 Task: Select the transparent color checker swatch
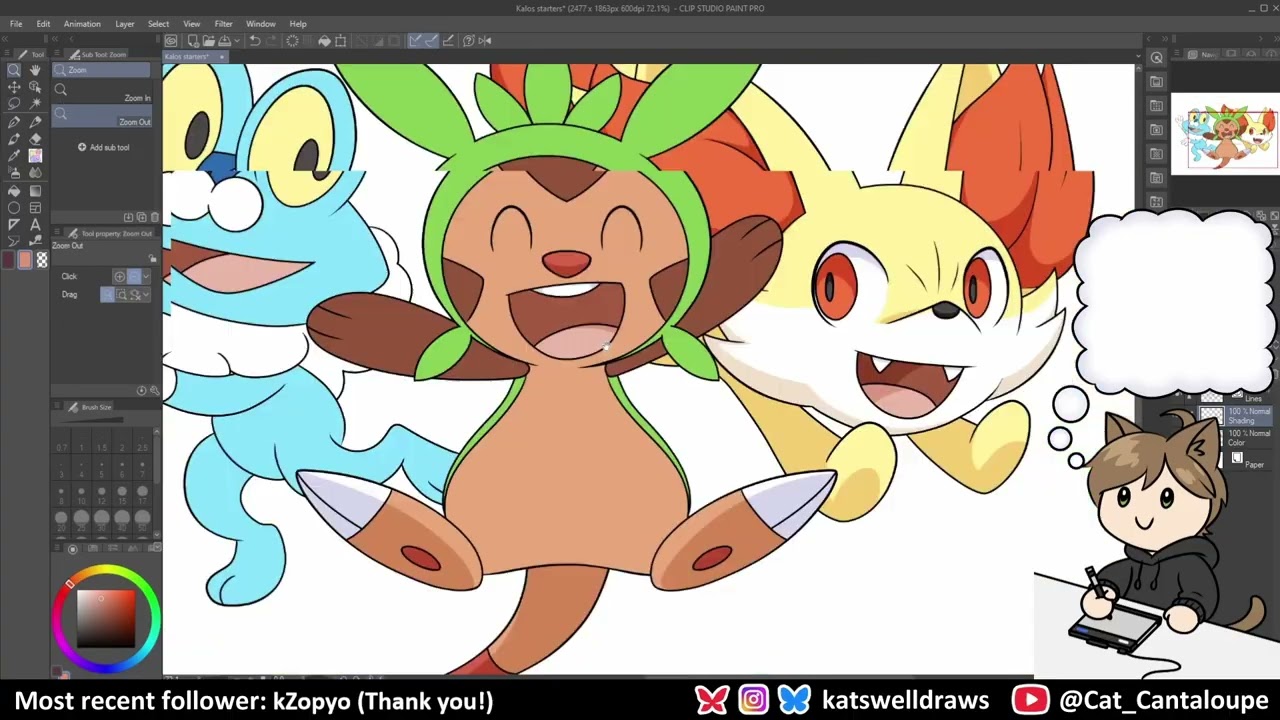(x=42, y=260)
